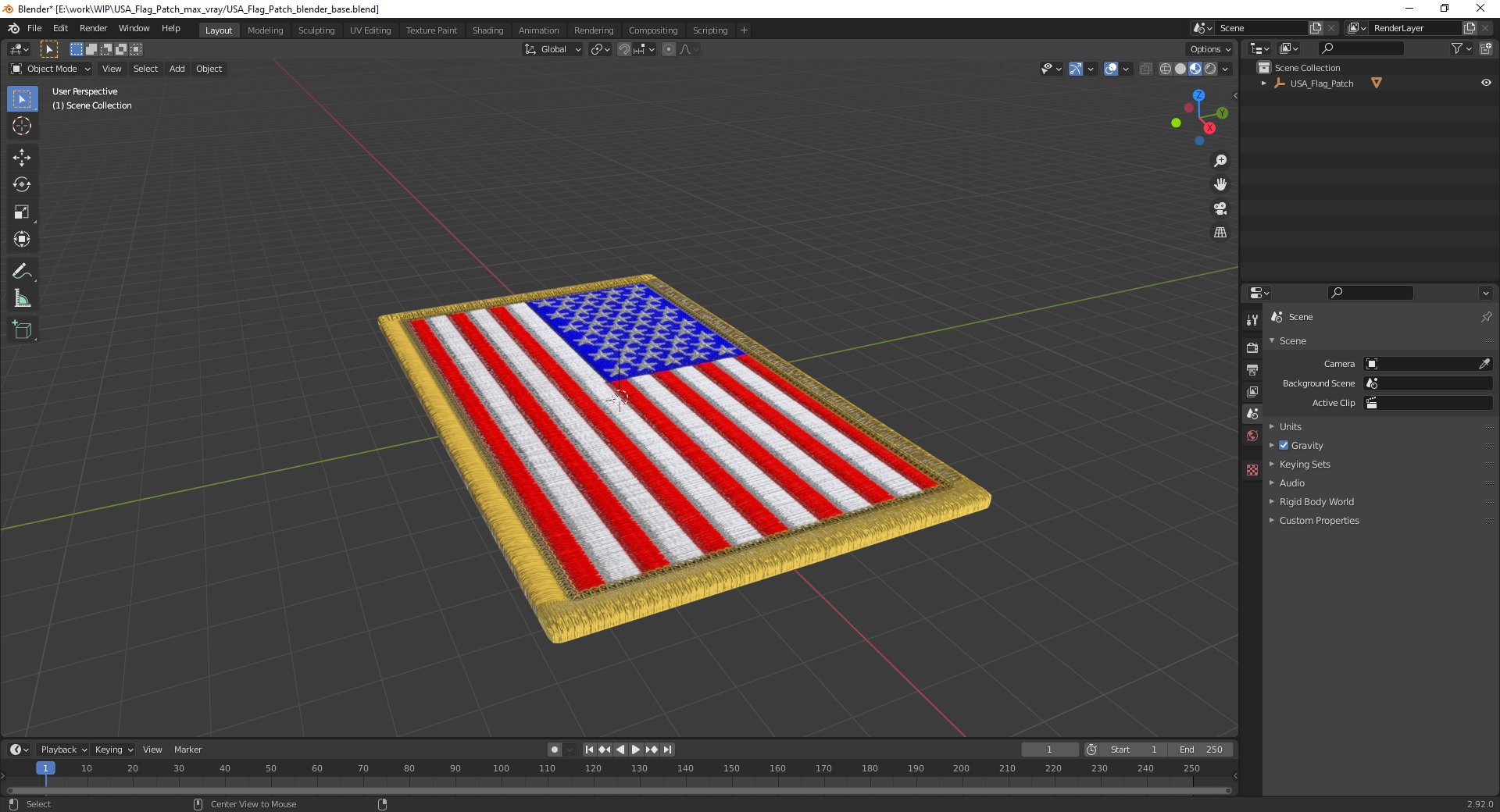Uncheck the Gravity checkbox
Viewport: 1500px width, 812px height.
point(1284,445)
